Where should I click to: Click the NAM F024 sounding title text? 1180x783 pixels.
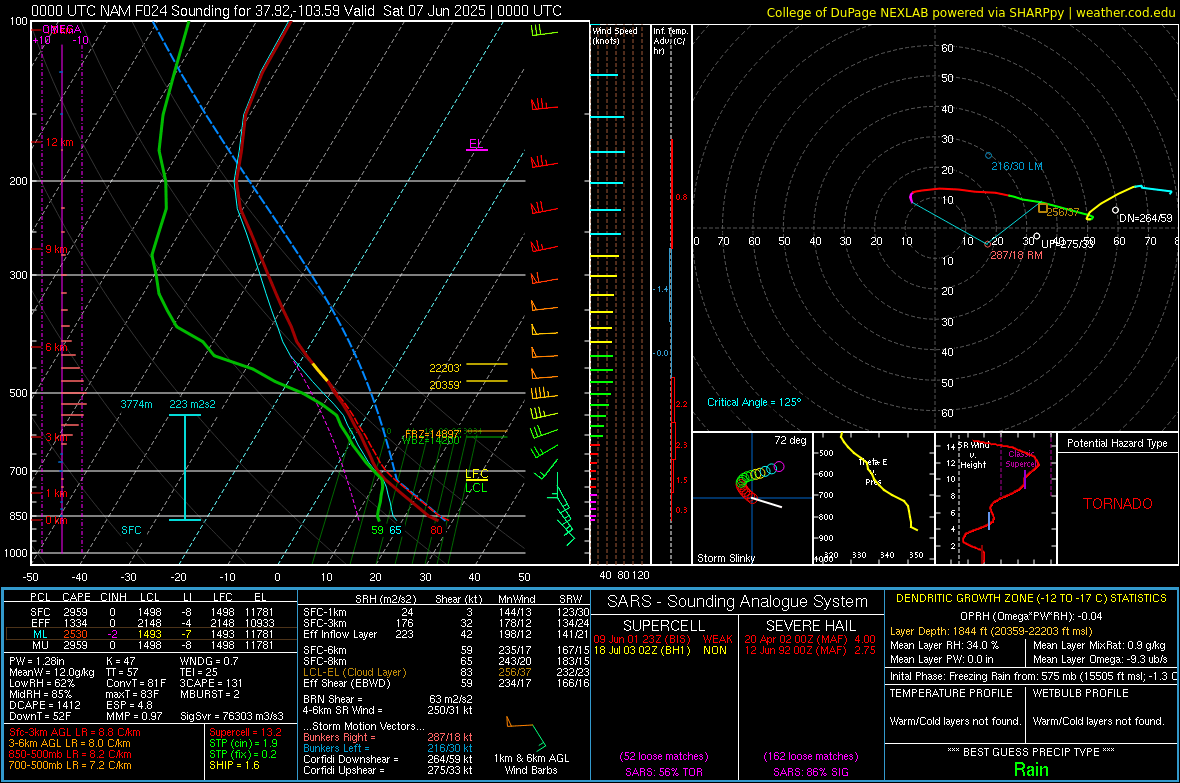coord(297,11)
